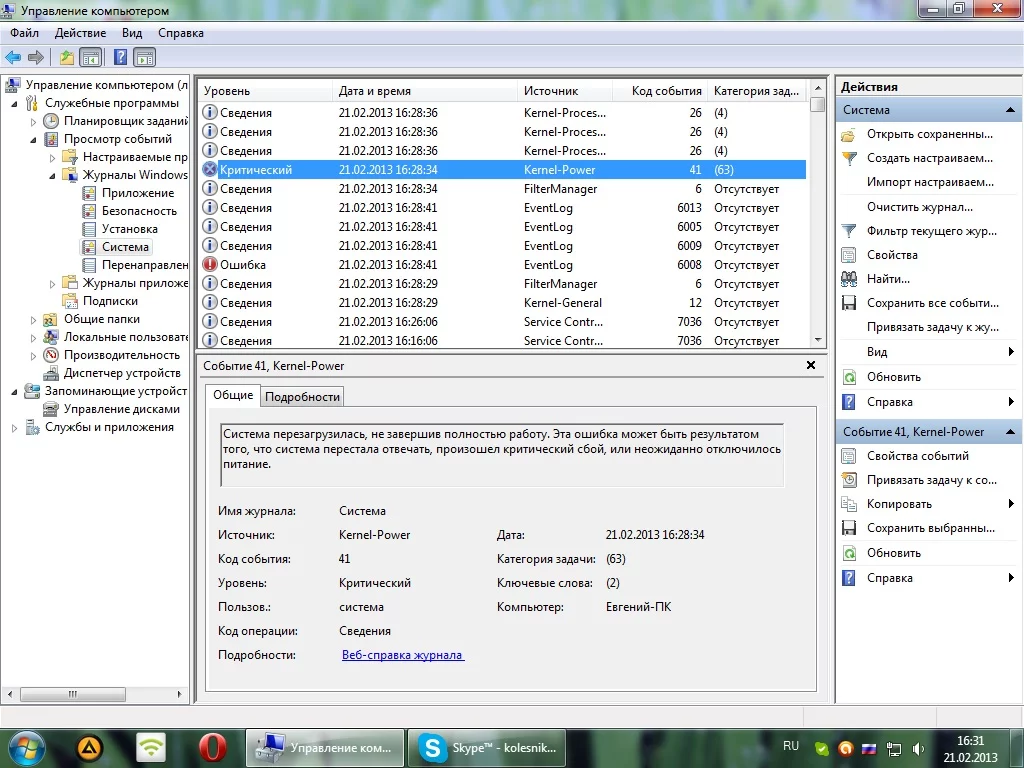This screenshot has width=1024, height=768.
Task: Click the taskbar clock 16:31
Action: tap(970, 741)
